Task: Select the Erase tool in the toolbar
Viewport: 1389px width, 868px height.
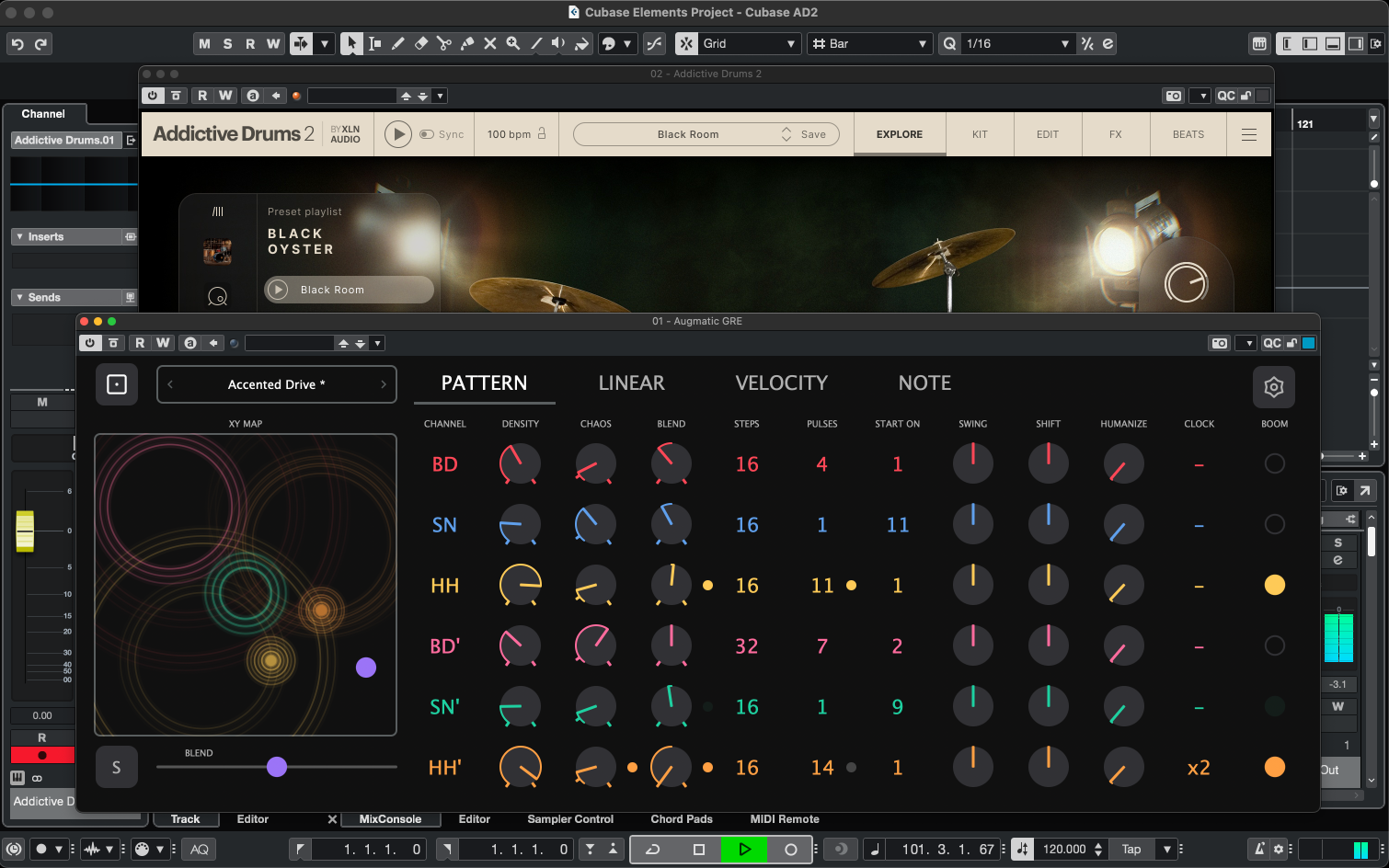Action: 421,43
